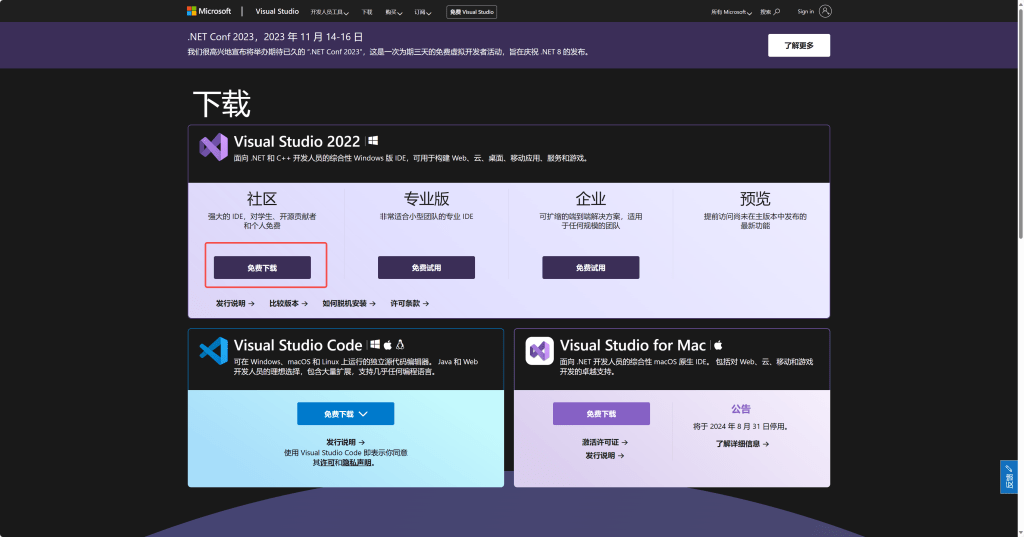The width and height of the screenshot is (1024, 537).
Task: Click Linux penguin icon beside Visual Studio Code
Action: point(400,345)
